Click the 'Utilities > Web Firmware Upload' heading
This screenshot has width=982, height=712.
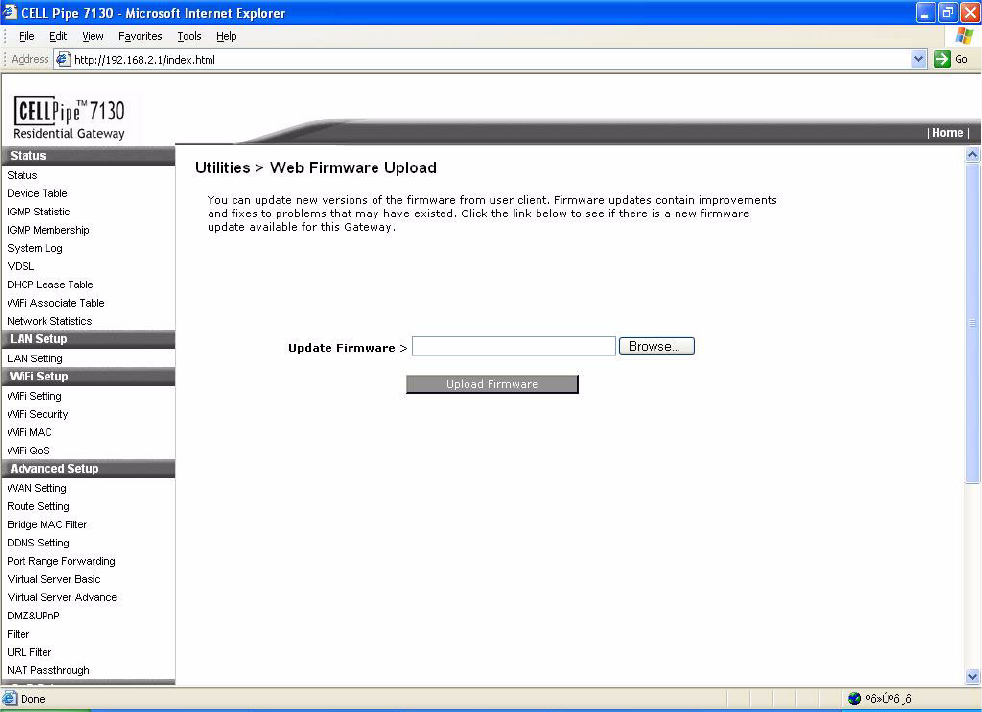point(316,168)
